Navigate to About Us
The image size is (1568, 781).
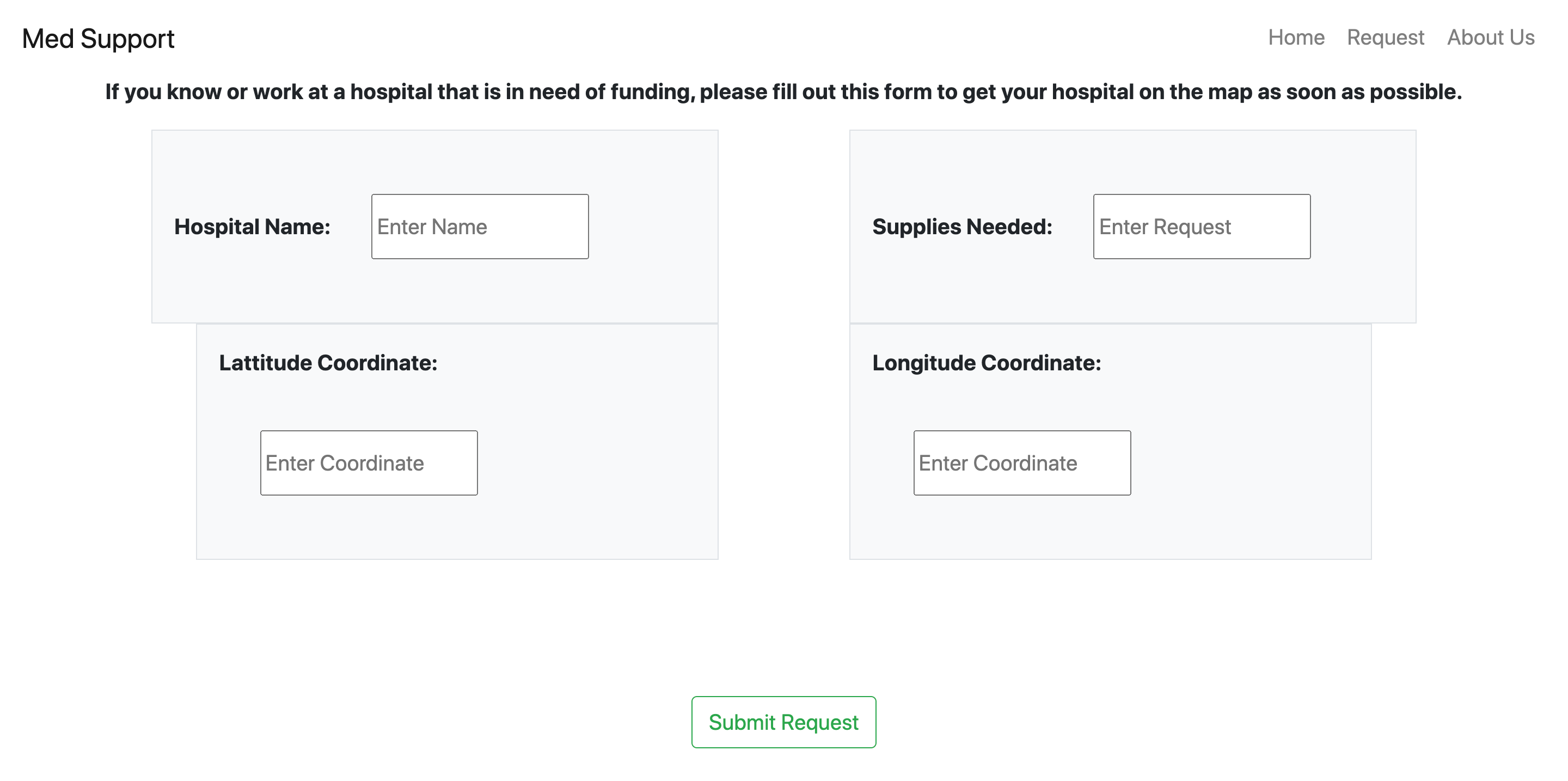coord(1490,38)
